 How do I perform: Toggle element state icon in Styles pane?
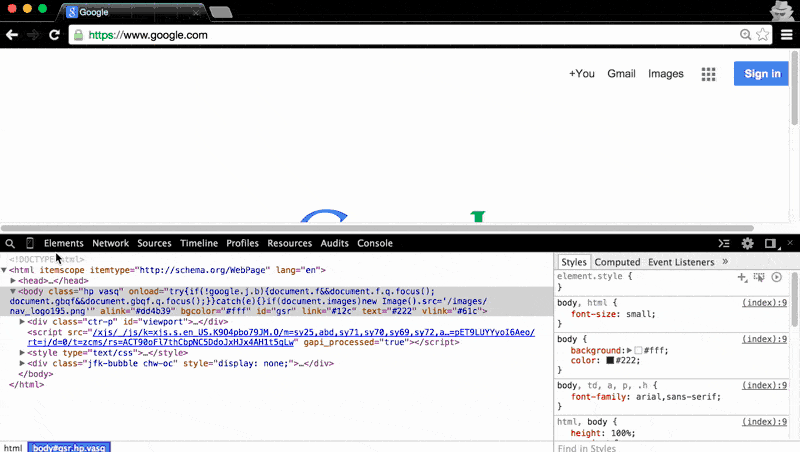click(x=759, y=277)
